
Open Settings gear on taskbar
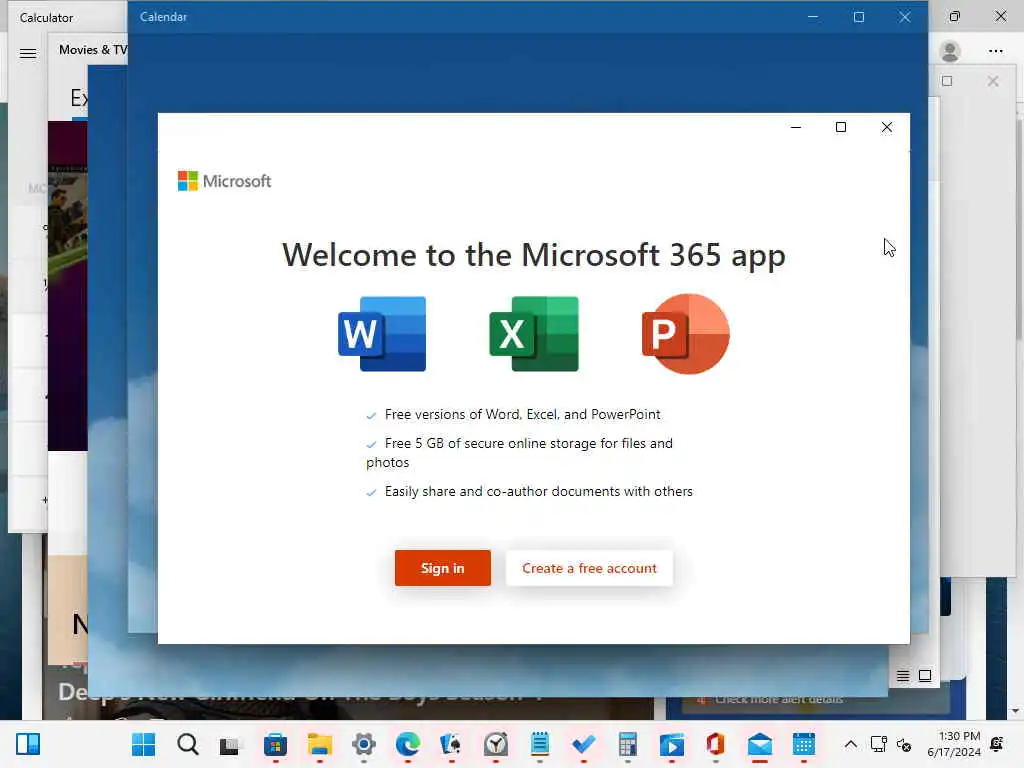(364, 744)
